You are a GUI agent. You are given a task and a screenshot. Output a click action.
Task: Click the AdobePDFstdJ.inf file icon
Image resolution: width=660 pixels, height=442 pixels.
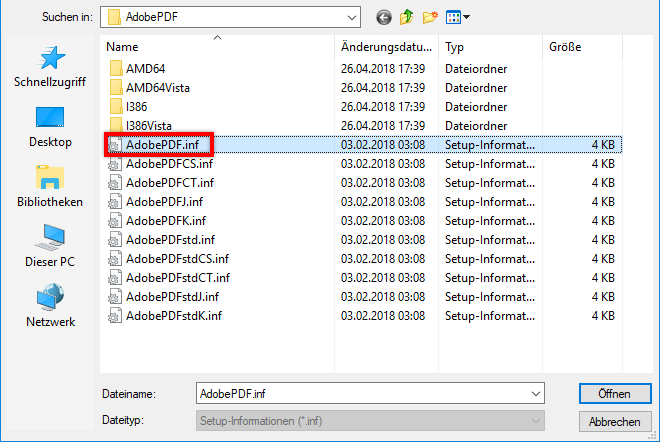[x=114, y=297]
